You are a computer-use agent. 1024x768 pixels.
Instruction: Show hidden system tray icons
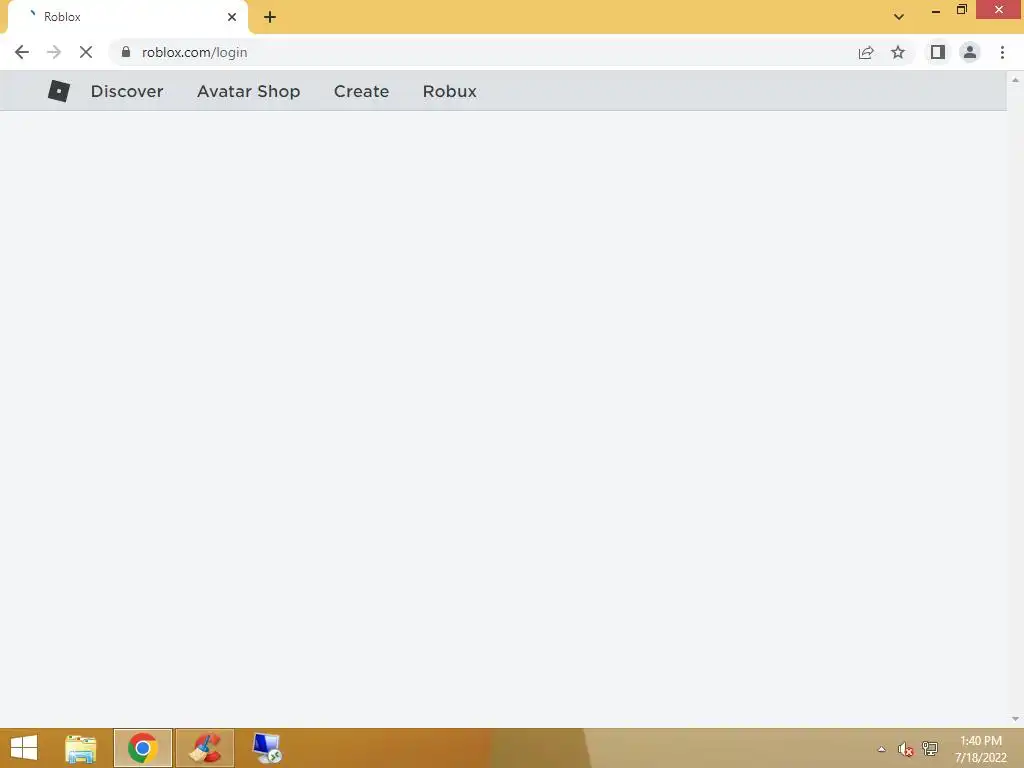point(882,749)
